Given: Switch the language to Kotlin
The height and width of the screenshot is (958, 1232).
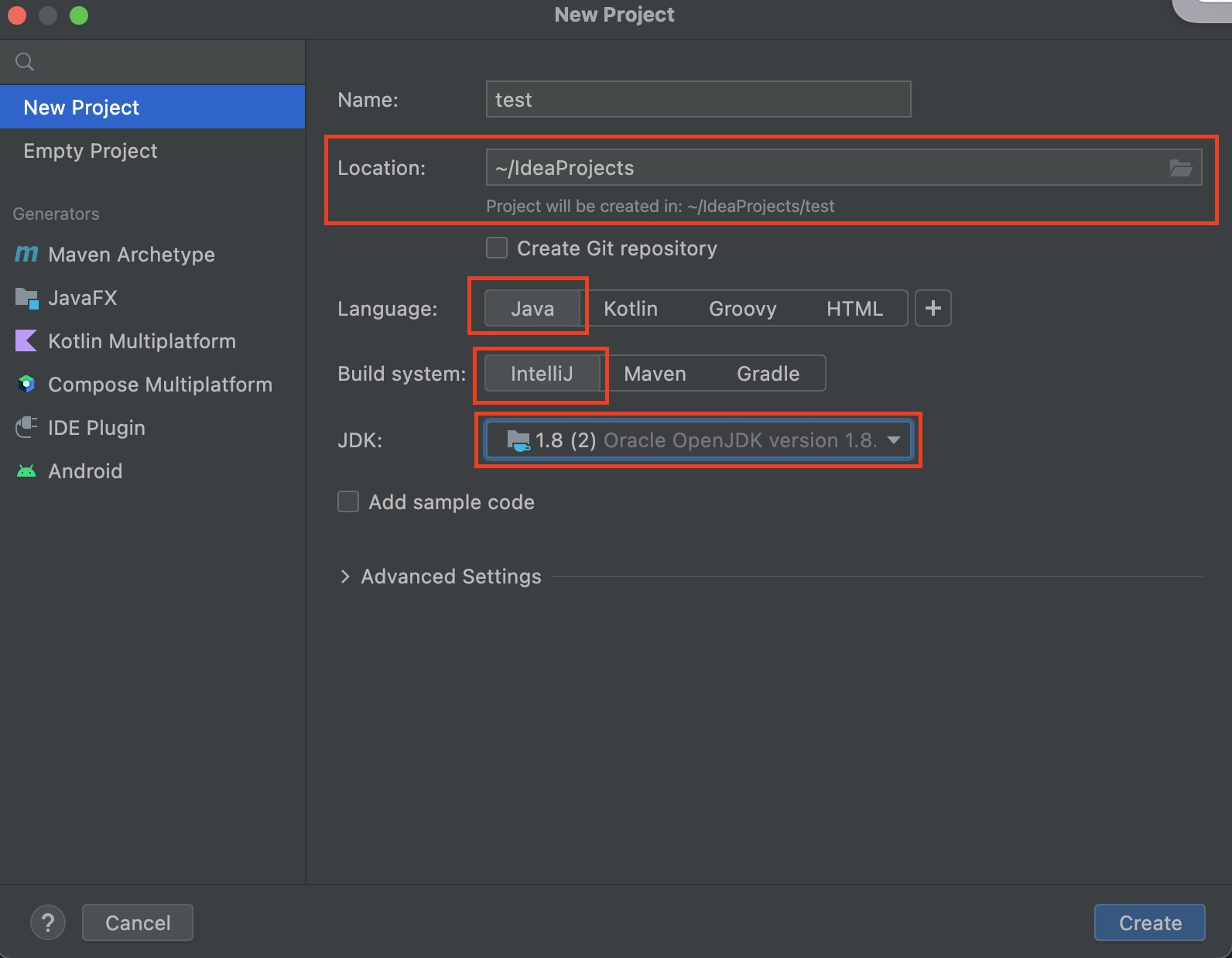Looking at the screenshot, I should coord(630,309).
